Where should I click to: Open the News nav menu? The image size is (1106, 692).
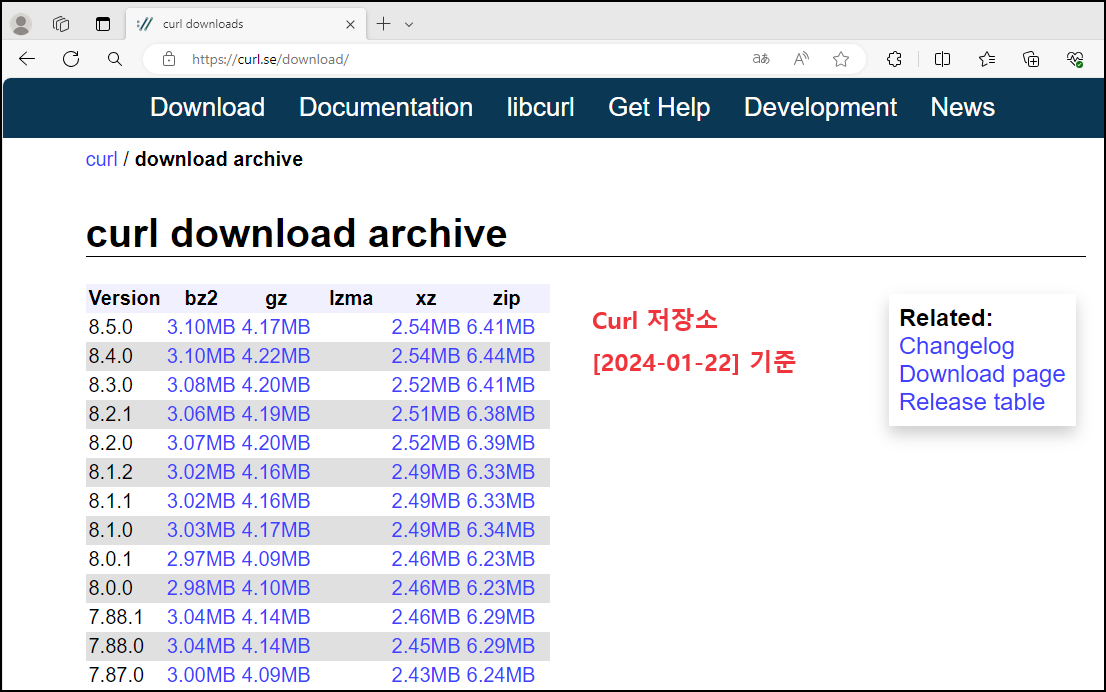click(963, 107)
